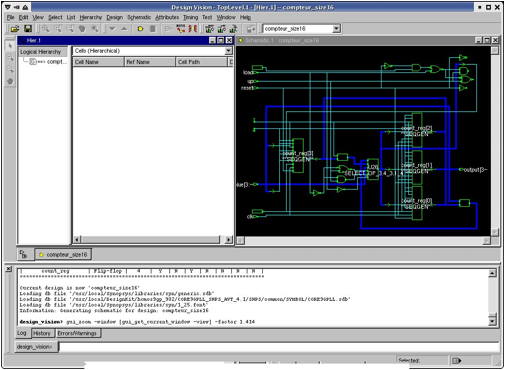Click the hierarchy tree icon beside compteur_size16 tab
The width and height of the screenshot is (505, 370).
23,254
